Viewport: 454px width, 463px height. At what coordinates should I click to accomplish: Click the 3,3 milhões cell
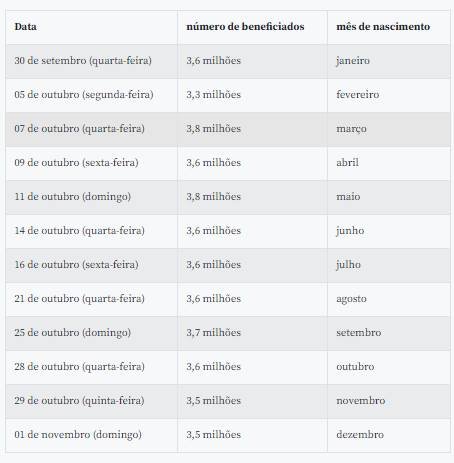point(253,95)
